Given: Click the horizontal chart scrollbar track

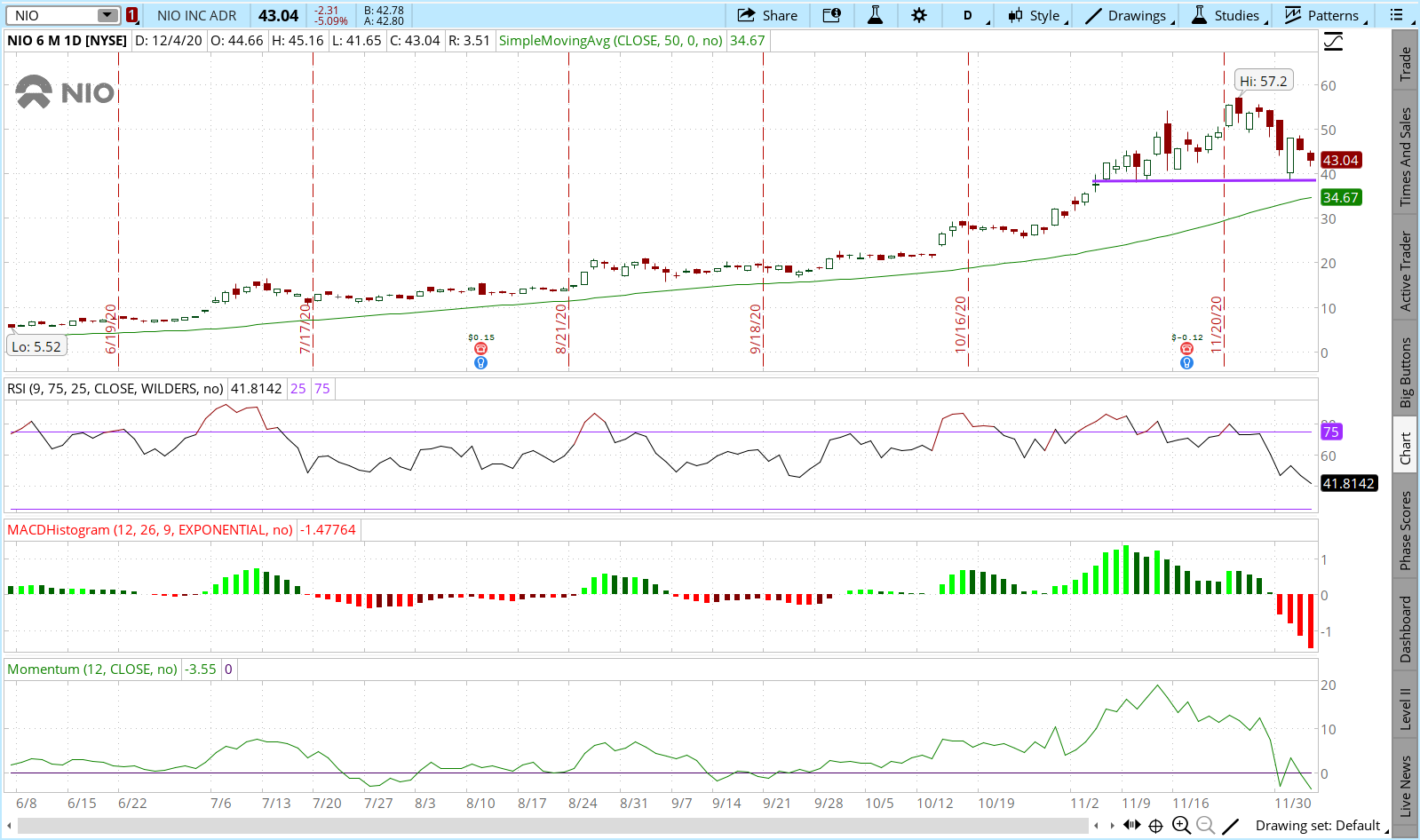Looking at the screenshot, I should click(x=551, y=826).
